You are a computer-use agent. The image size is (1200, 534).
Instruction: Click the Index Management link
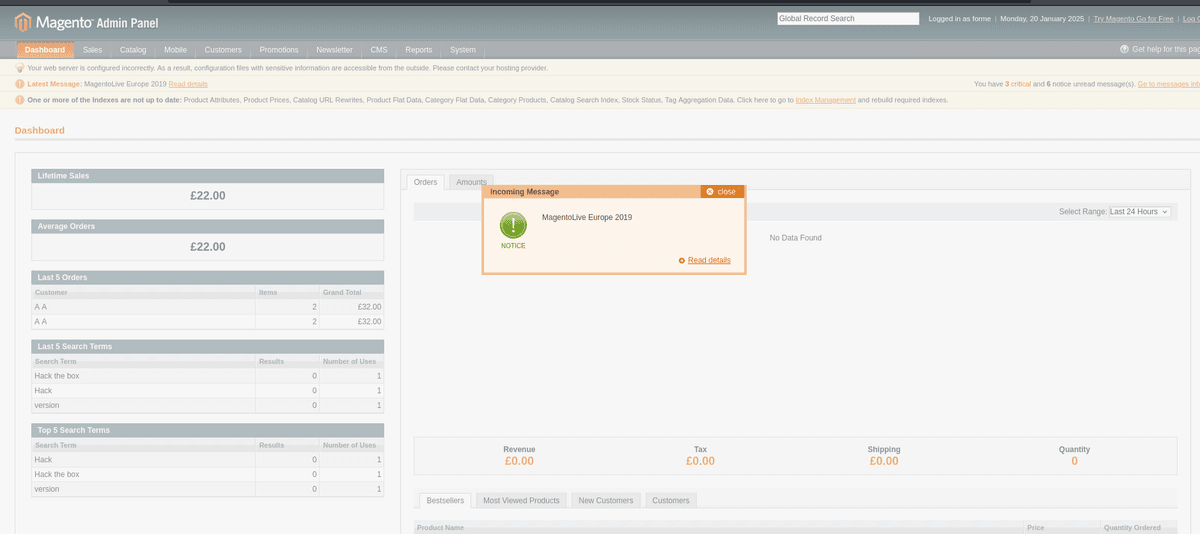(825, 100)
